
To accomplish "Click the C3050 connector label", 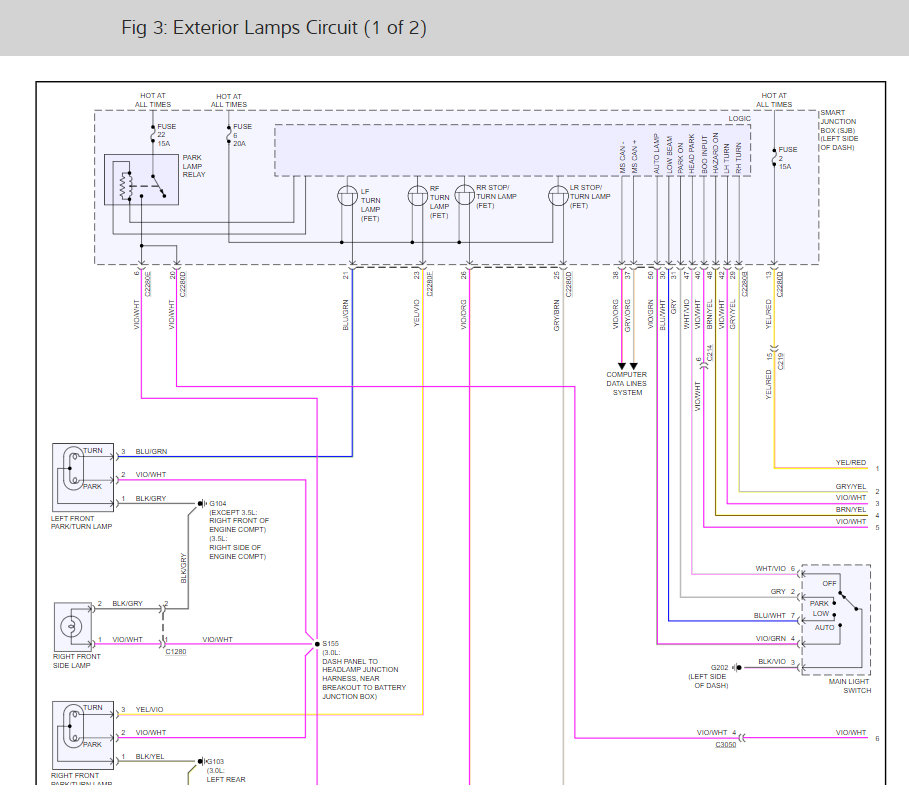I will pos(725,744).
